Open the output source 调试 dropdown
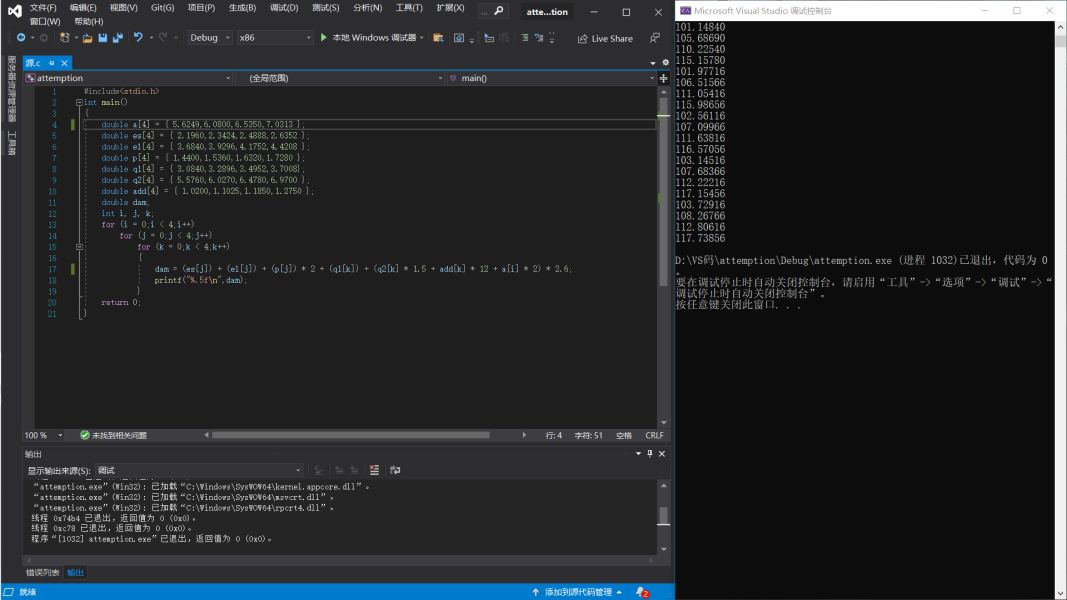 [x=199, y=470]
